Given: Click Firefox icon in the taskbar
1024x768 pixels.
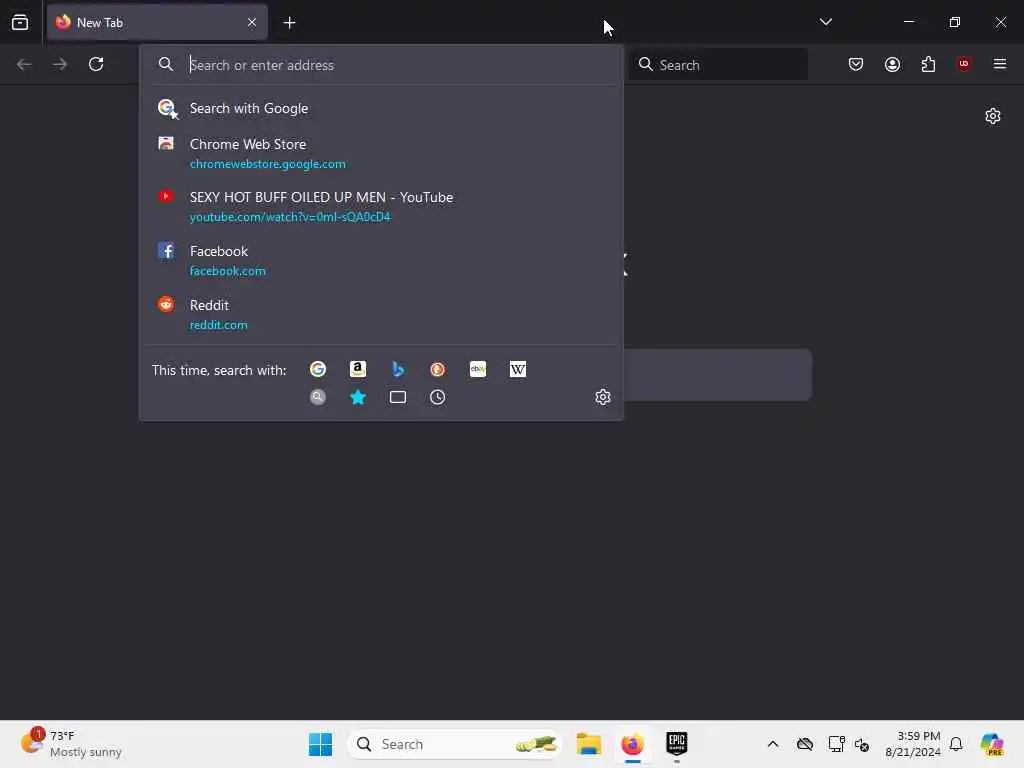Looking at the screenshot, I should click(x=632, y=744).
